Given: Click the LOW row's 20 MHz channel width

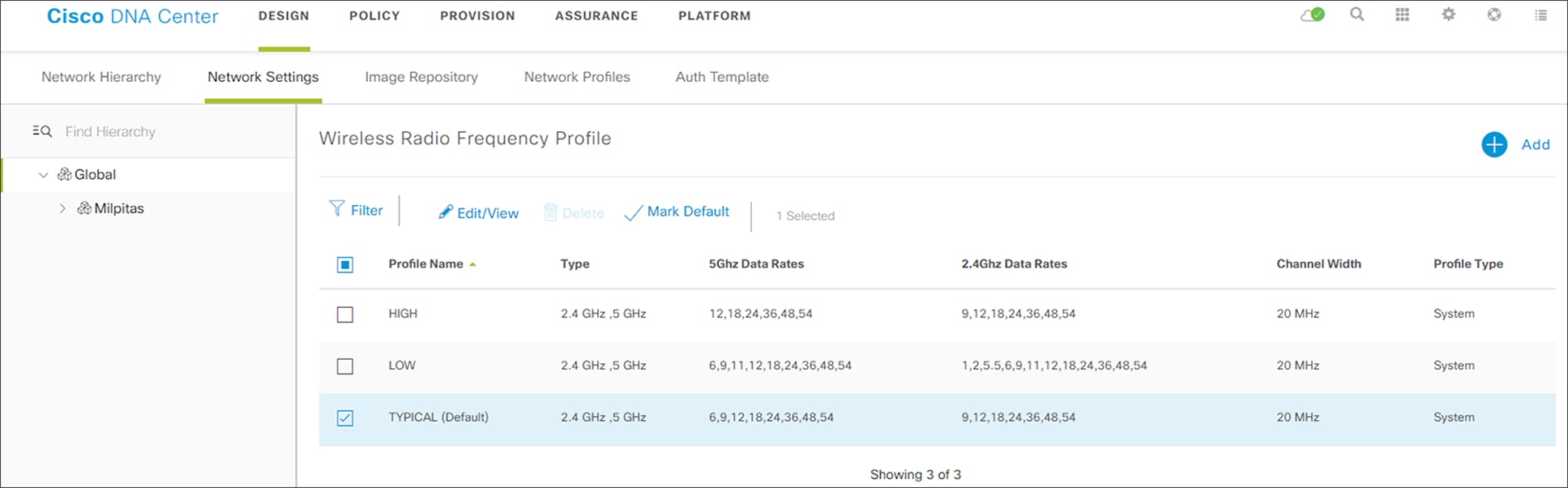Looking at the screenshot, I should click(x=1298, y=366).
